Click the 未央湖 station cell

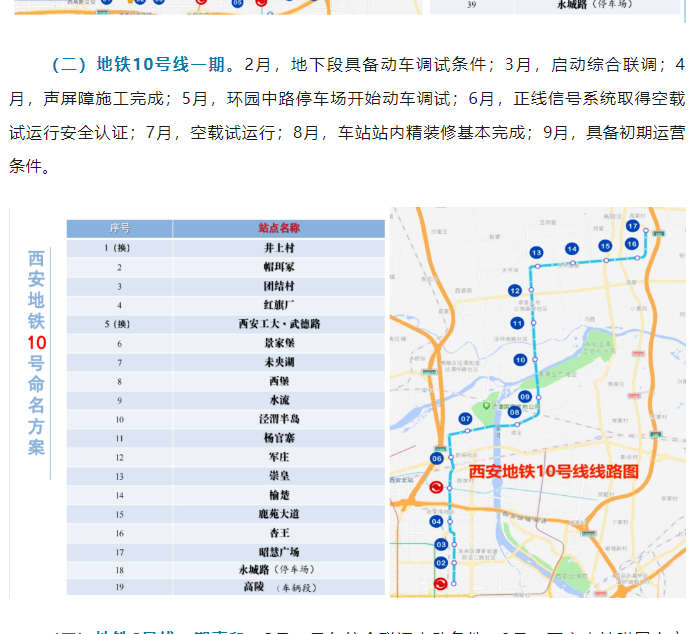pos(279,362)
